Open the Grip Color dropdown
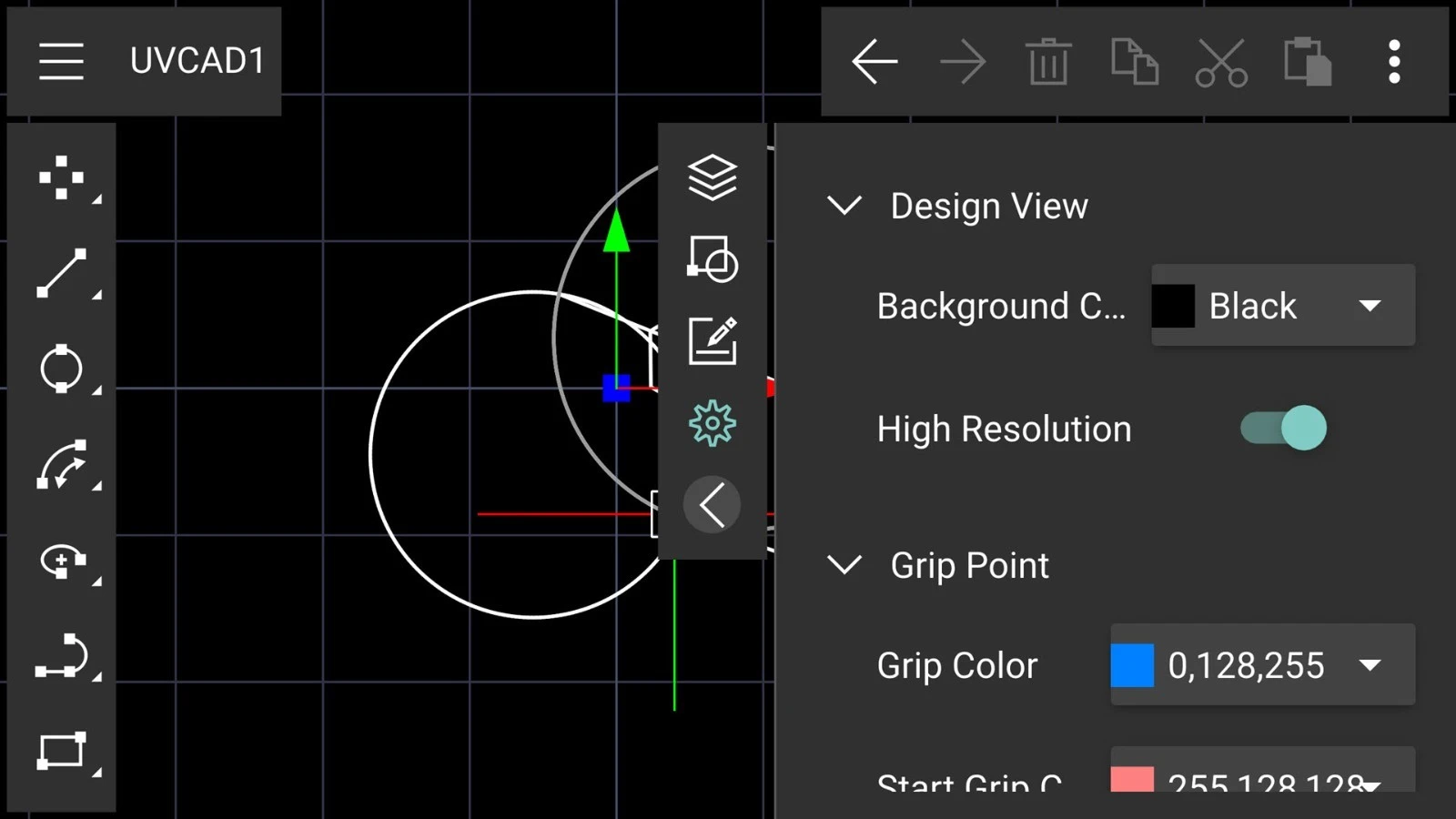This screenshot has height=819, width=1456. [x=1262, y=665]
